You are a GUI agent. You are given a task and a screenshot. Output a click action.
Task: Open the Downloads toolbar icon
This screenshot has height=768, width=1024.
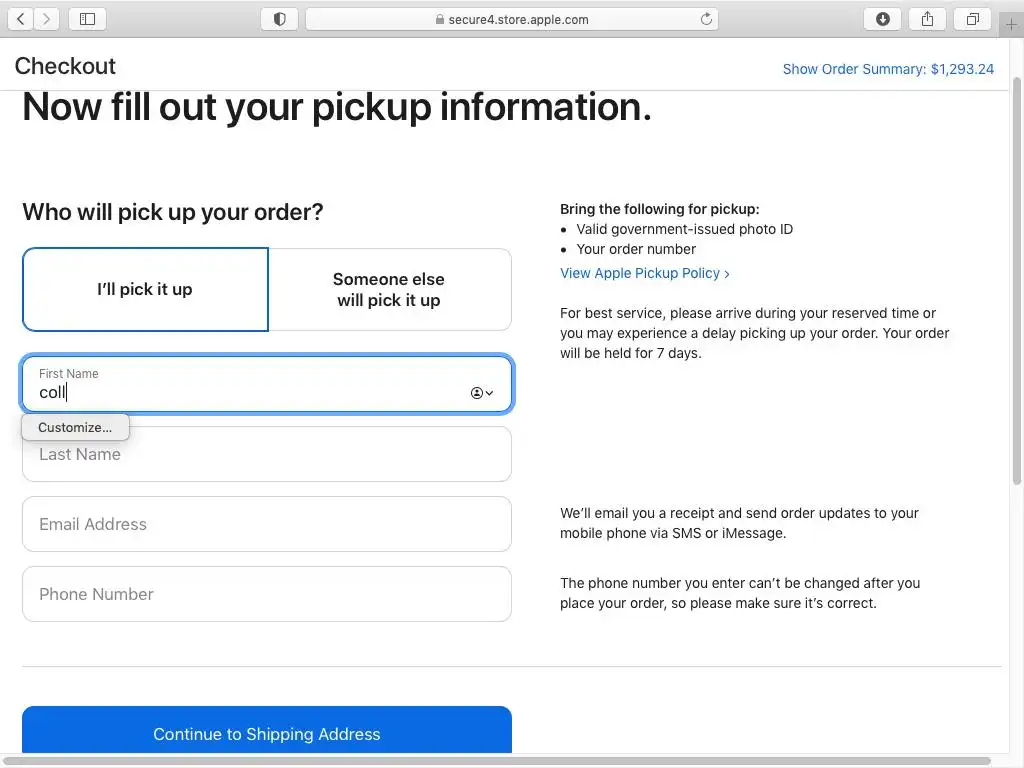click(x=882, y=19)
